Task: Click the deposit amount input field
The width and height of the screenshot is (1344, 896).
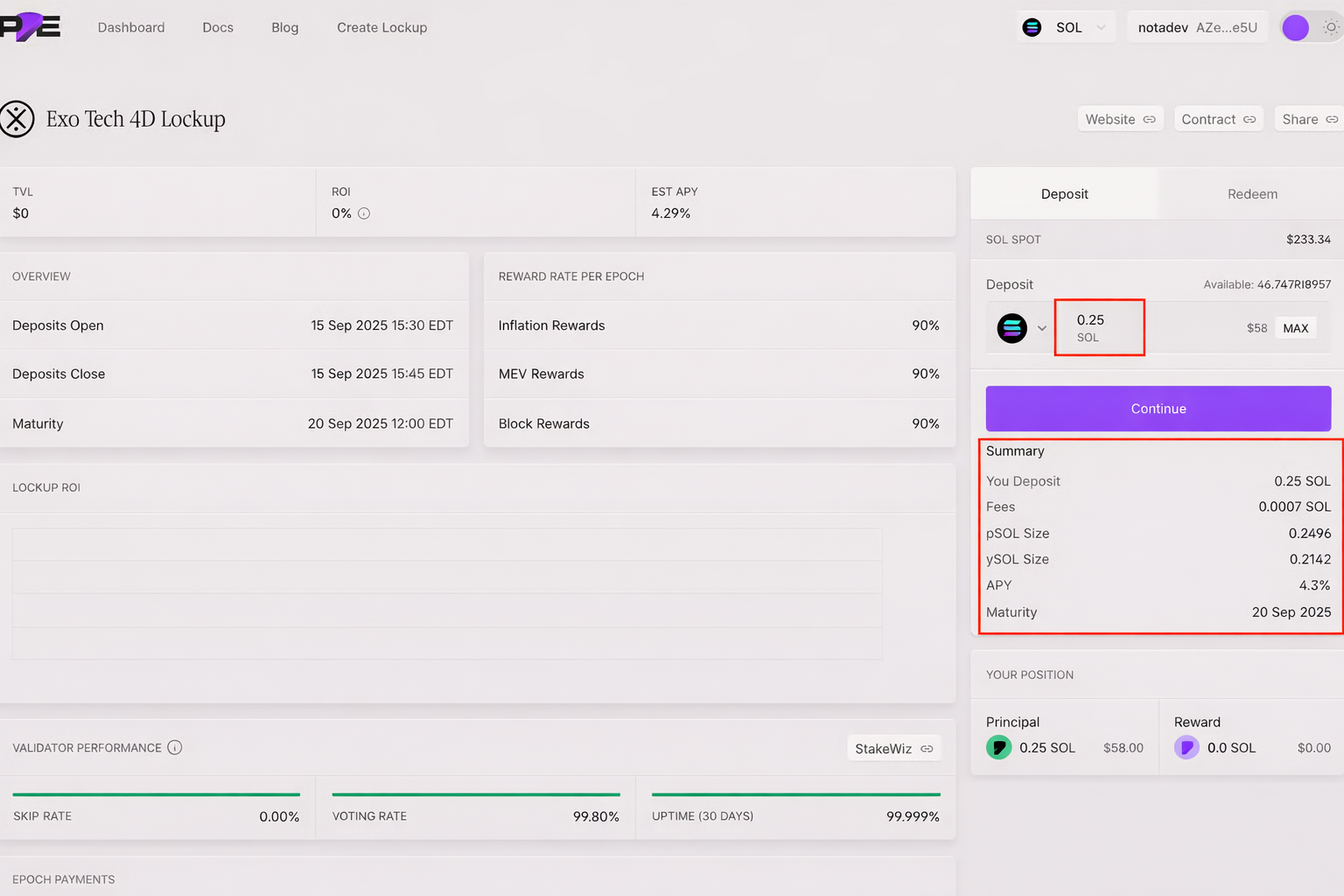Action: tap(1099, 327)
